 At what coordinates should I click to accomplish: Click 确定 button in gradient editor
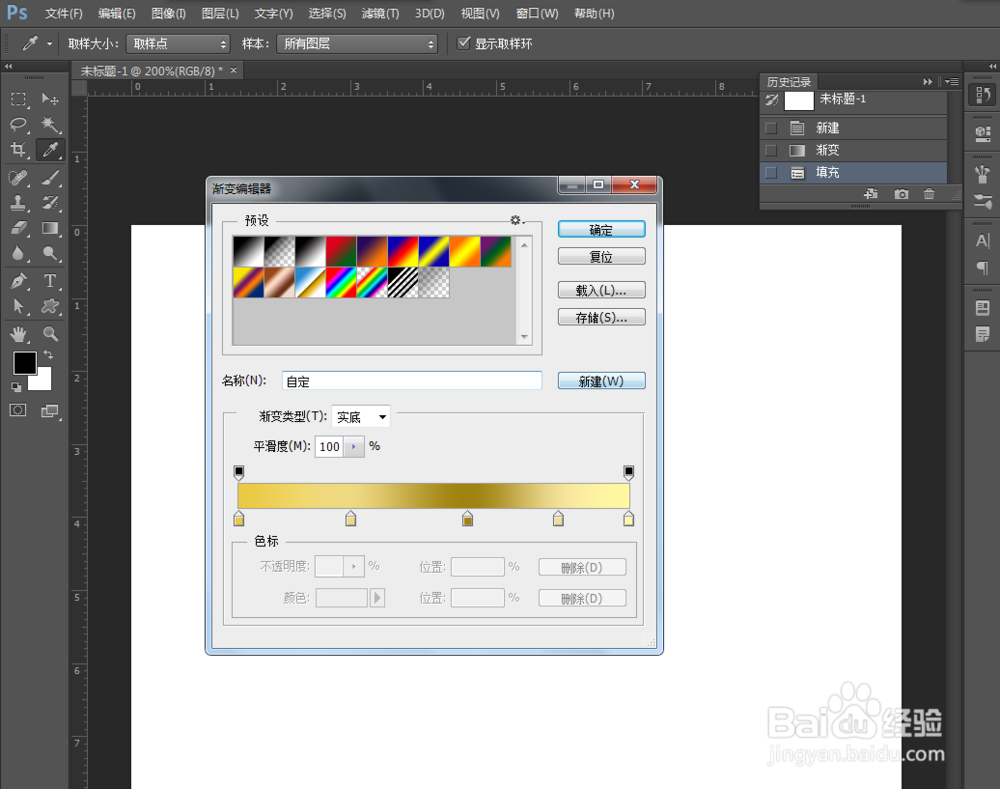[x=601, y=230]
